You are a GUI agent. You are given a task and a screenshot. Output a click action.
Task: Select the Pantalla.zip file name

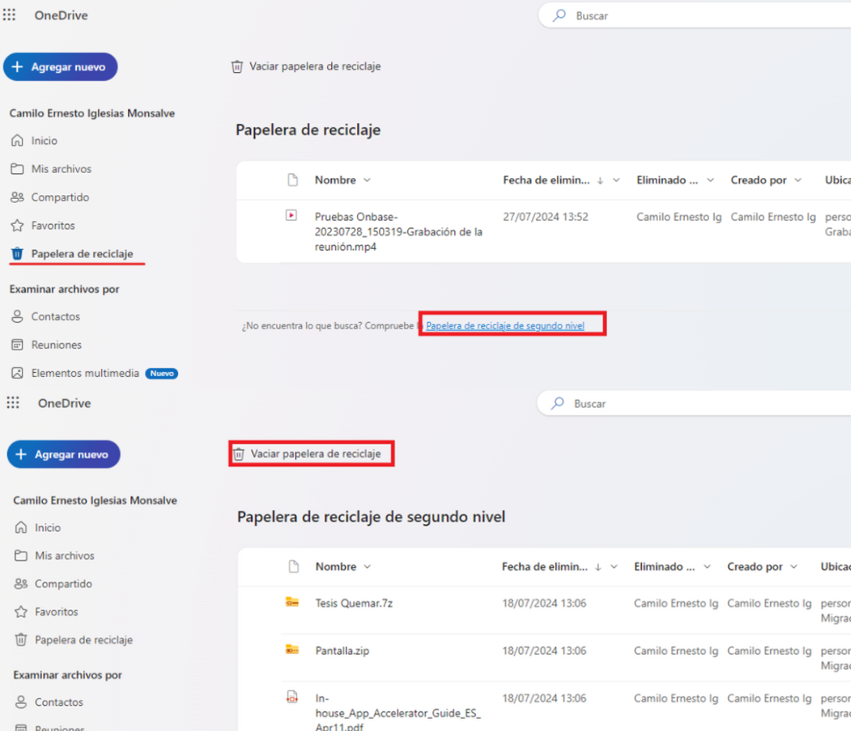tap(342, 650)
